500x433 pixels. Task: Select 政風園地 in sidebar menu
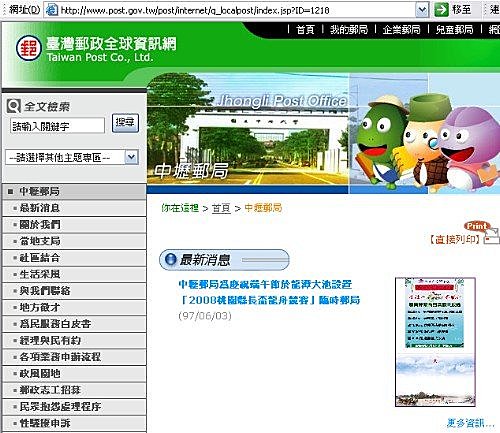[x=74, y=373]
